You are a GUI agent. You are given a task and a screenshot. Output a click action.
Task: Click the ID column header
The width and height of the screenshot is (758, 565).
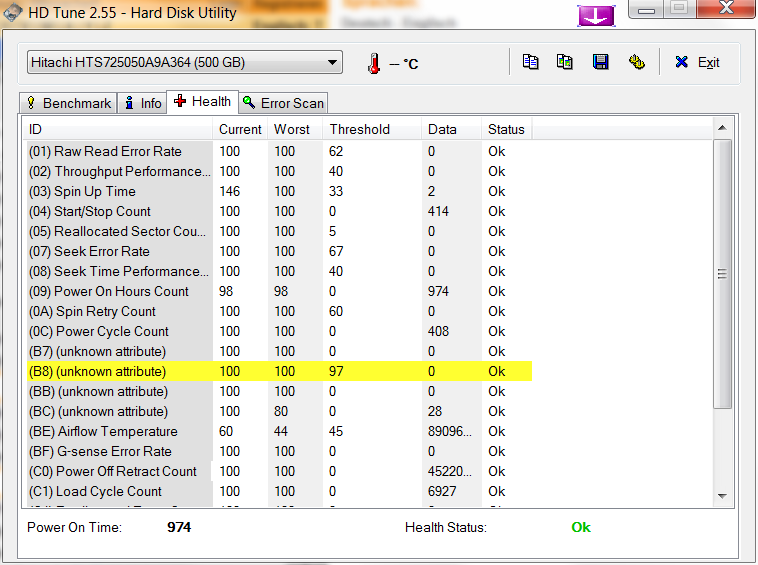point(118,130)
